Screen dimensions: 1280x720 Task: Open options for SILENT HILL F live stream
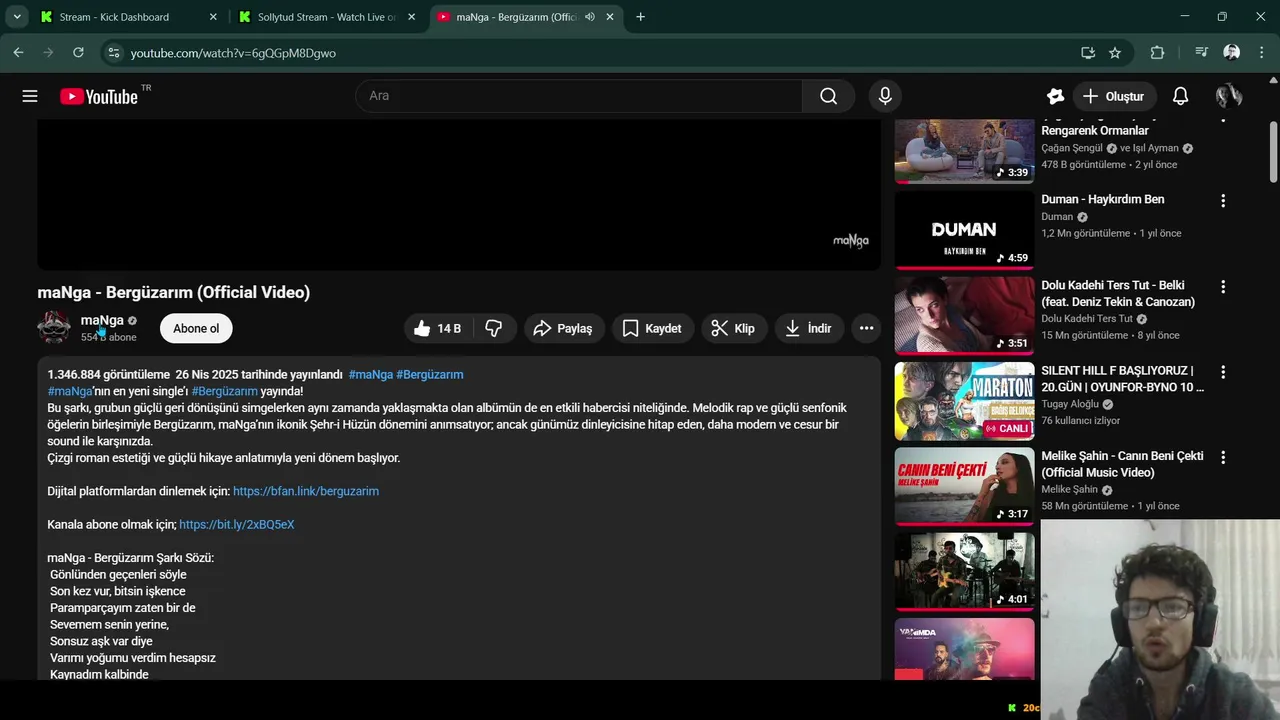1223,372
